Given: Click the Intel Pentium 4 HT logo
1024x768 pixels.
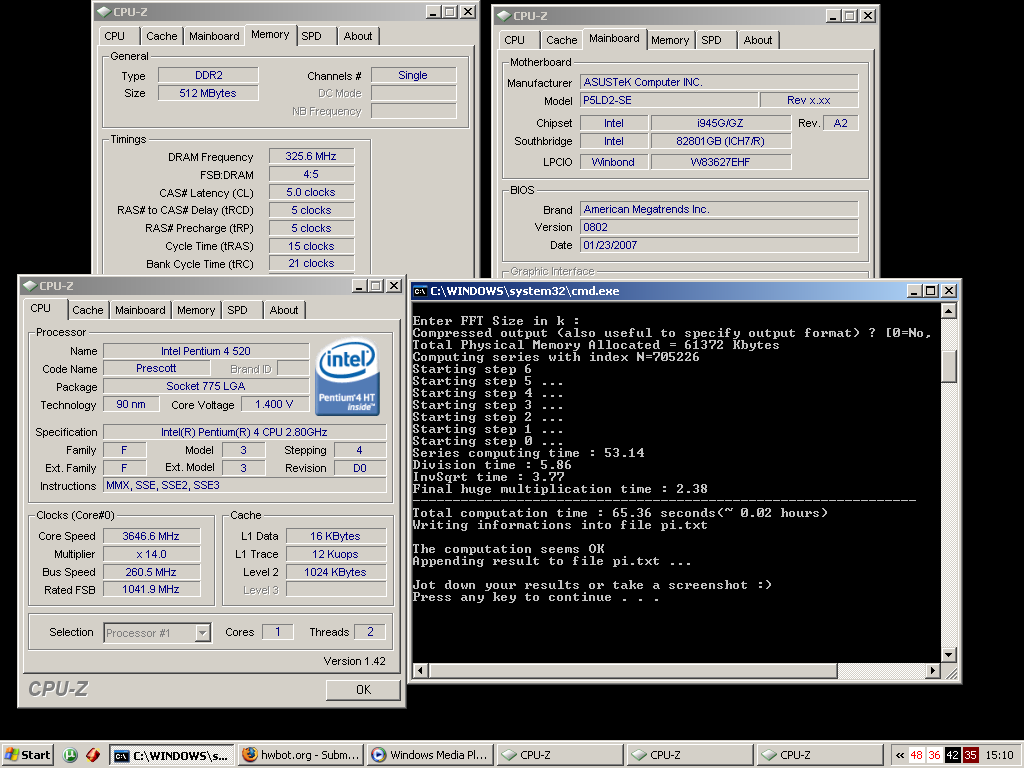Looking at the screenshot, I should pyautogui.click(x=347, y=376).
